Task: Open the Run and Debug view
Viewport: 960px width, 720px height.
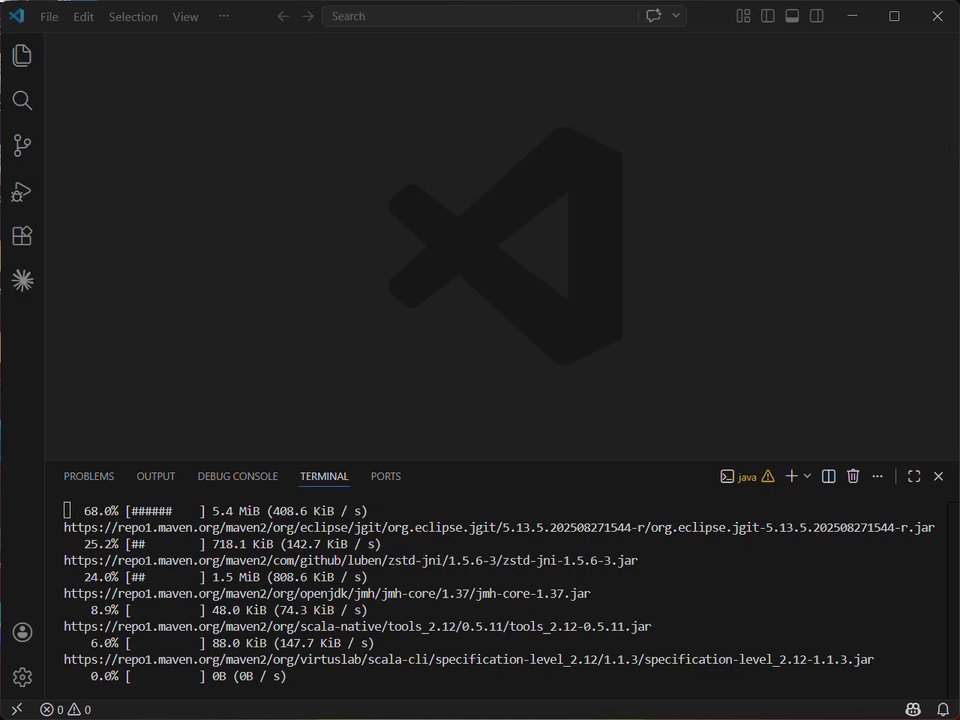Action: [x=22, y=192]
